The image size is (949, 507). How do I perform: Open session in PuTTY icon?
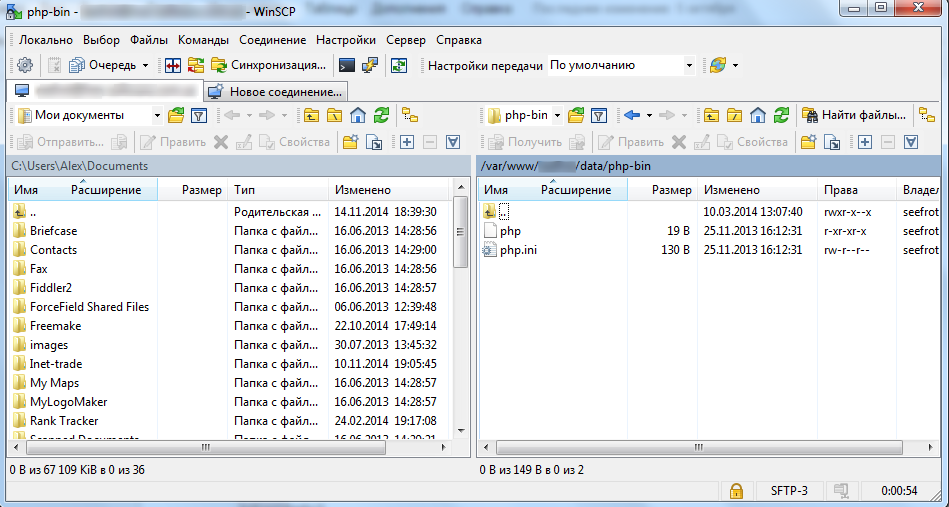click(x=370, y=65)
